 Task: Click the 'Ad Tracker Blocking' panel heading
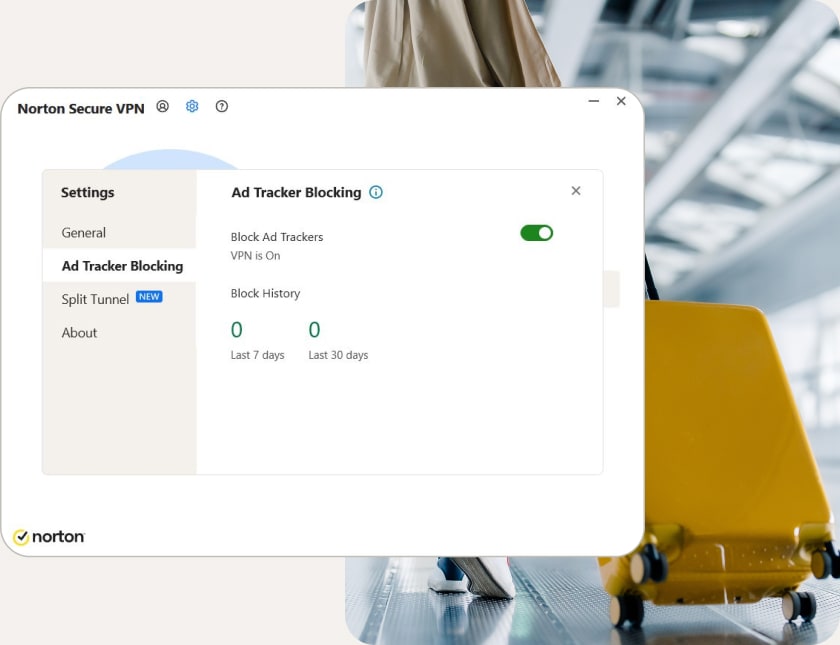[296, 192]
